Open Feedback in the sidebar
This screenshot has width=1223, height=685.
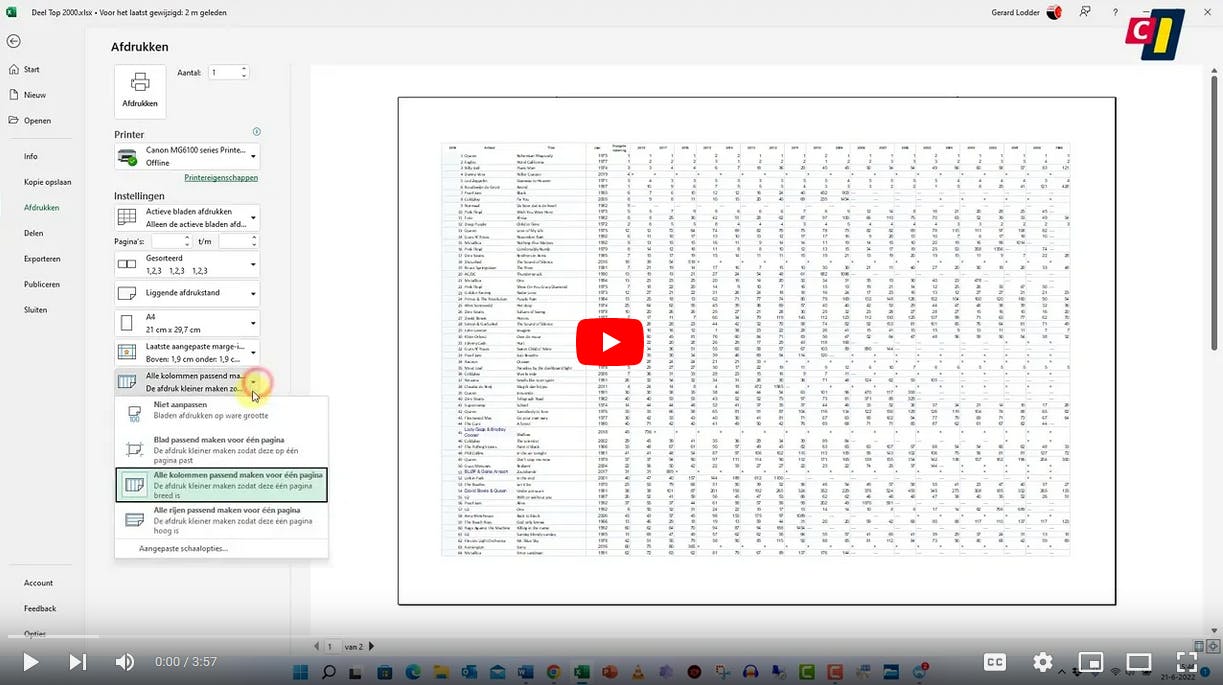coord(40,608)
